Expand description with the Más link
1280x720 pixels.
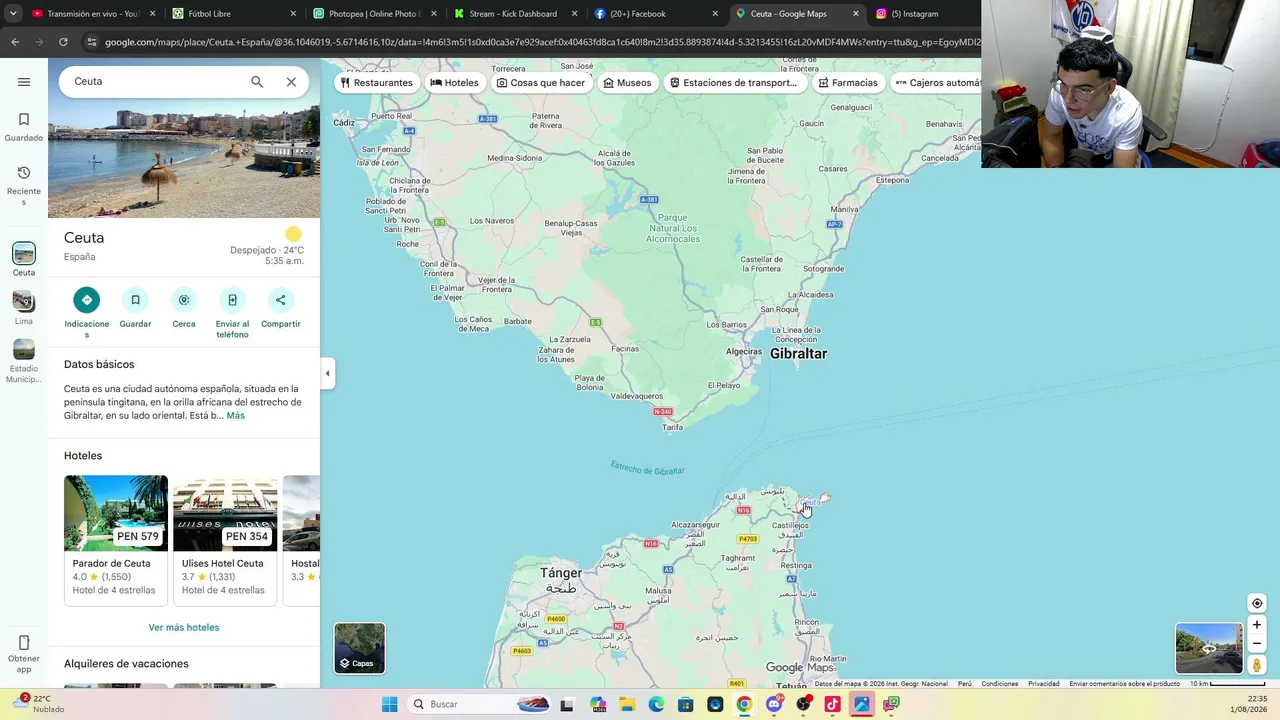(x=235, y=415)
